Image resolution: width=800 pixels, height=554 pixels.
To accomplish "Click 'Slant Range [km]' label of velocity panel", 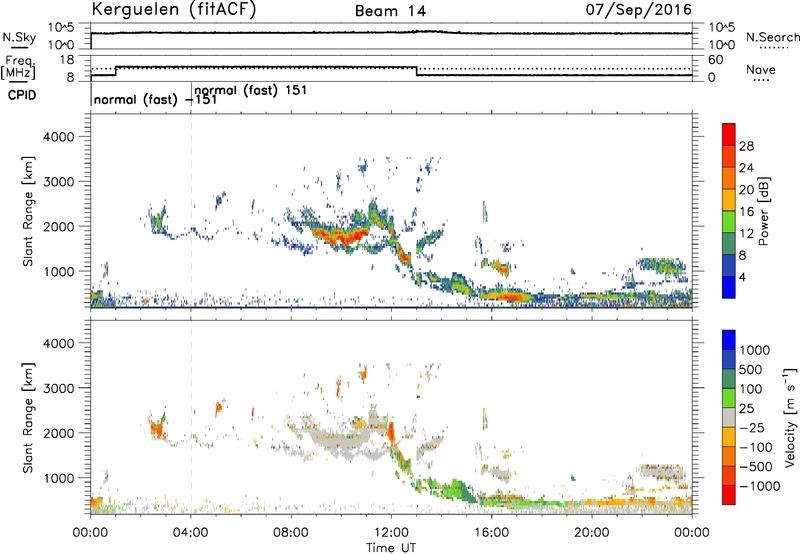I will coord(28,417).
